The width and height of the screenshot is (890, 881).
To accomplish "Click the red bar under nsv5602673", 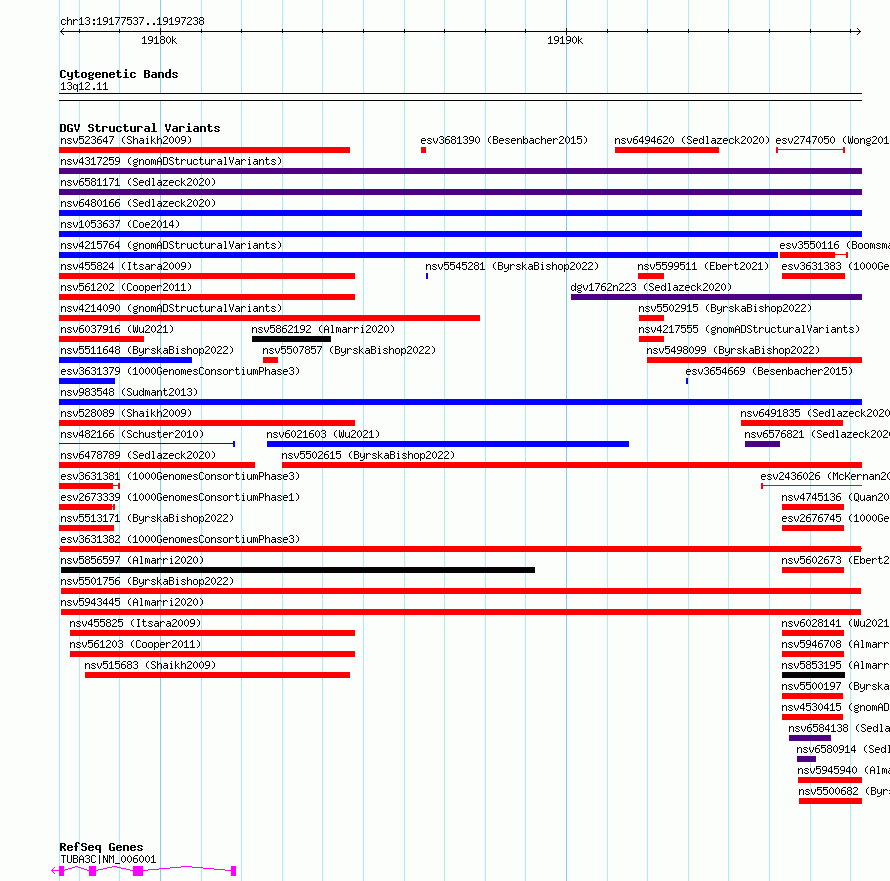I will 813,570.
